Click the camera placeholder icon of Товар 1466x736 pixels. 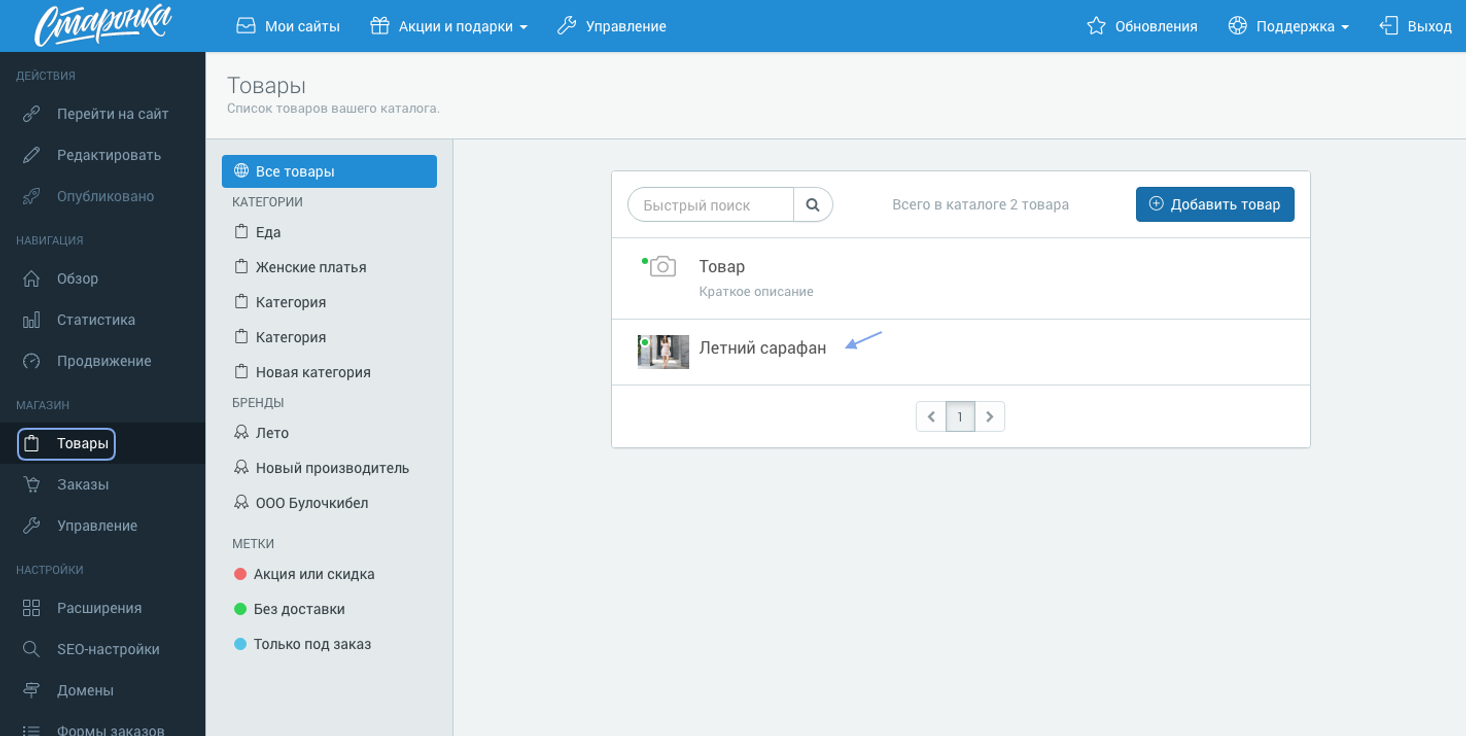coord(662,267)
